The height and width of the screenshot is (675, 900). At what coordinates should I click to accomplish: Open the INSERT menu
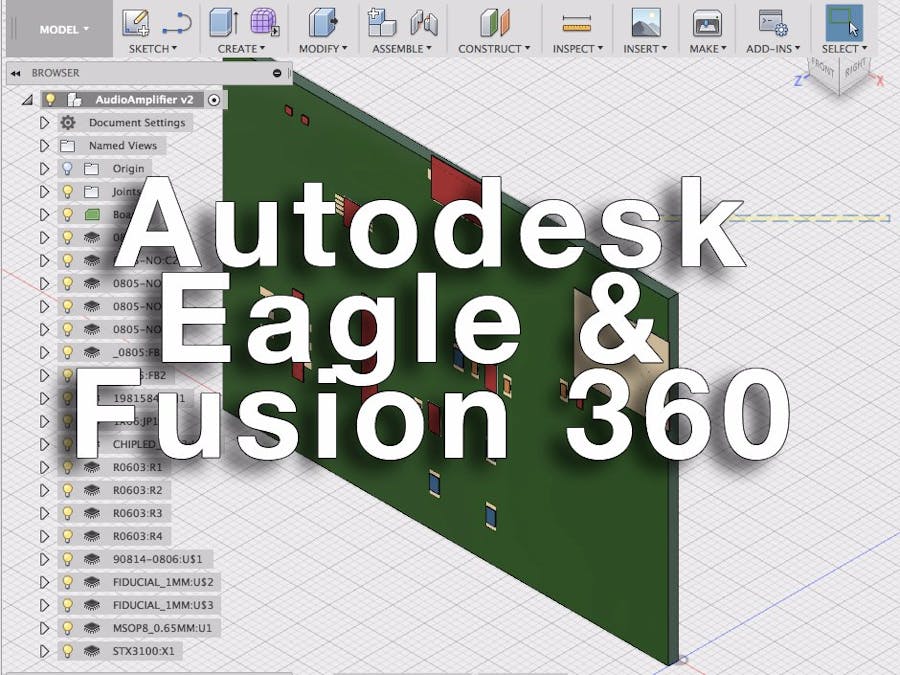click(645, 49)
